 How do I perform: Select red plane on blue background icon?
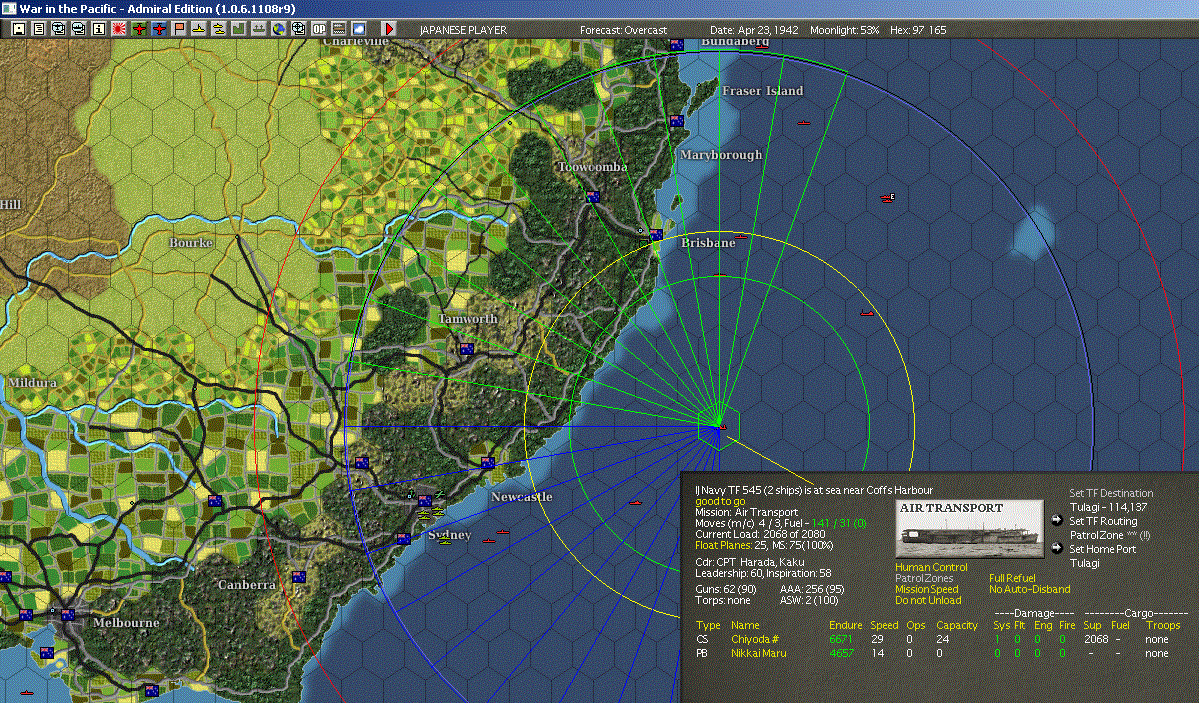pyautogui.click(x=159, y=29)
